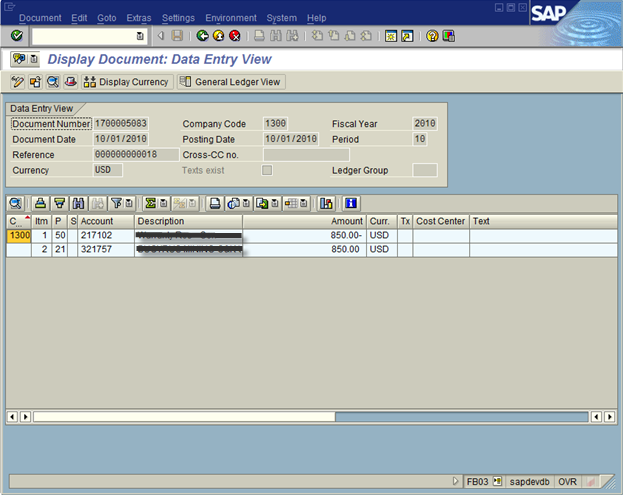The width and height of the screenshot is (623, 495).
Task: Open the Document menu
Action: [x=40, y=18]
